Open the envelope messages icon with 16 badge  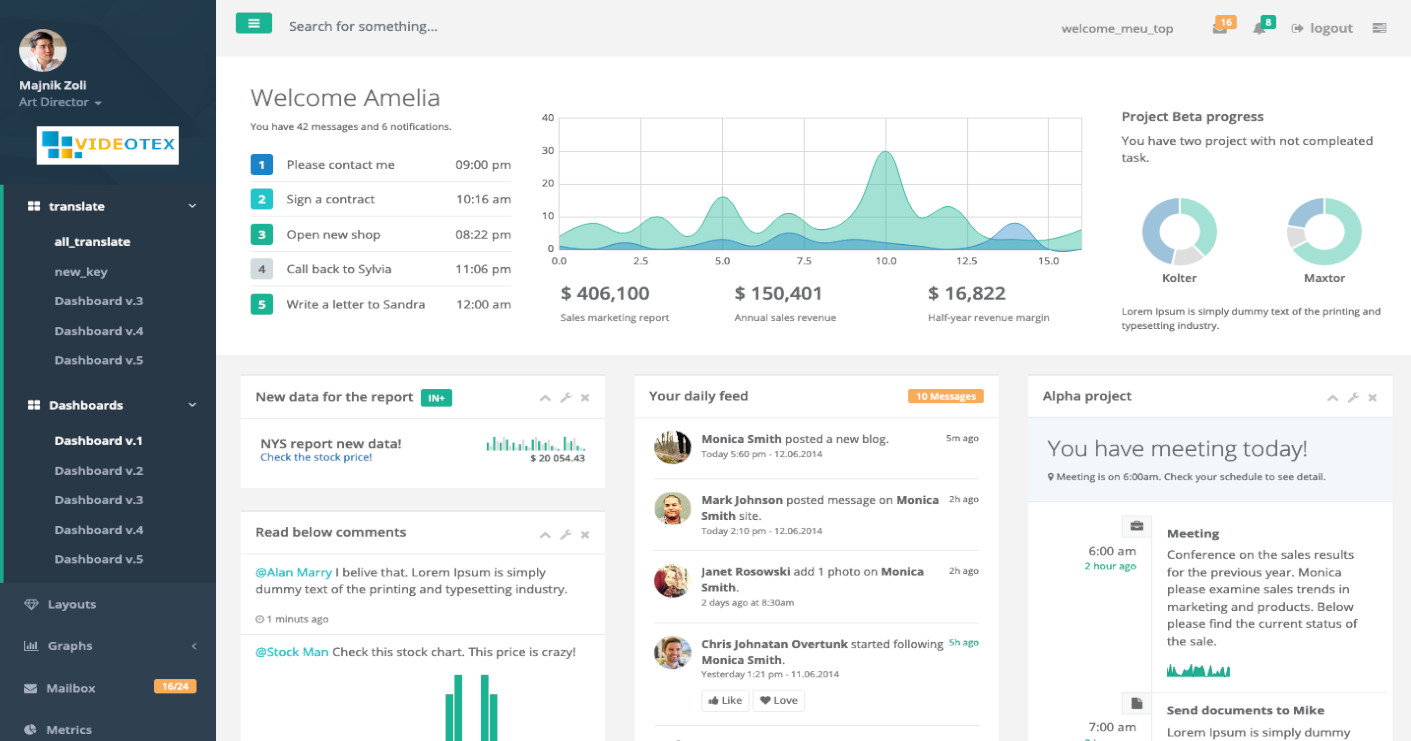(1220, 28)
